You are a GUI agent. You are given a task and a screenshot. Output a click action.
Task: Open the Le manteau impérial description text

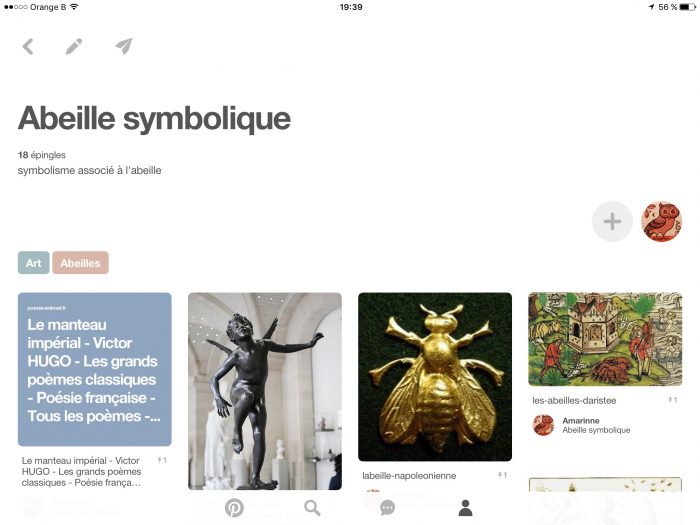tap(81, 471)
